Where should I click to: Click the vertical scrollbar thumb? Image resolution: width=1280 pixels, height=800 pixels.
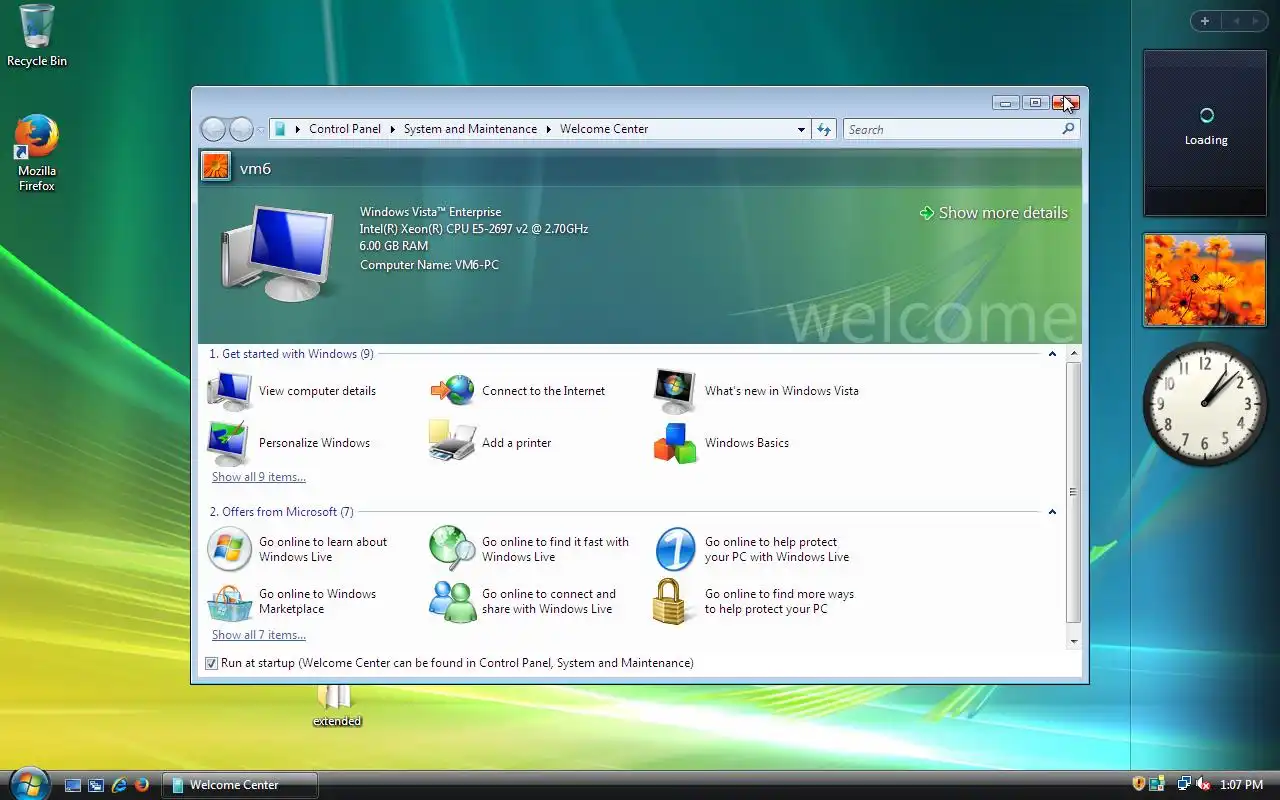[1074, 492]
